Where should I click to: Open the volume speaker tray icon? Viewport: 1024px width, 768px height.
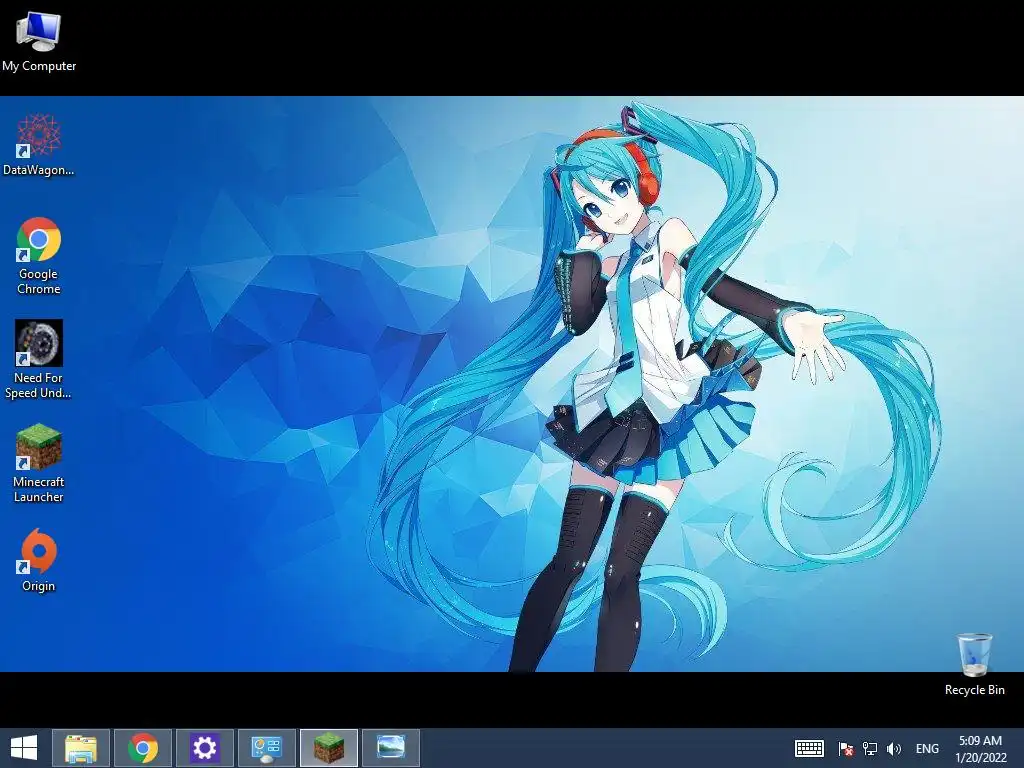pyautogui.click(x=894, y=748)
